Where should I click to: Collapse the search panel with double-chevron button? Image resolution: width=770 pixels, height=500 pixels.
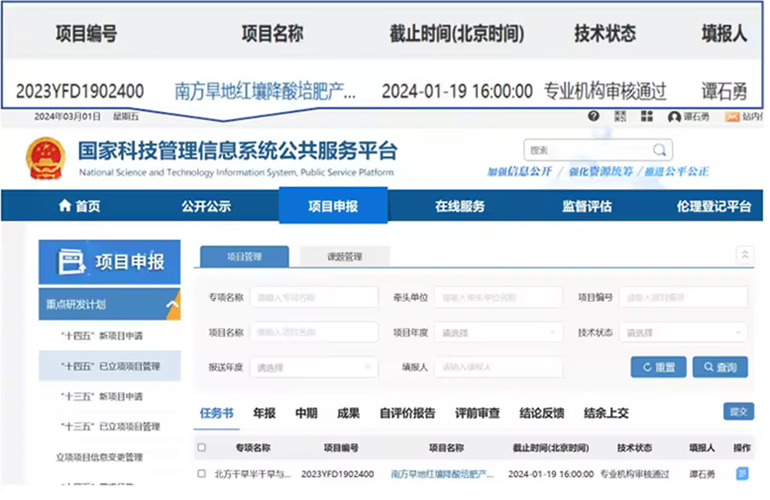[744, 256]
